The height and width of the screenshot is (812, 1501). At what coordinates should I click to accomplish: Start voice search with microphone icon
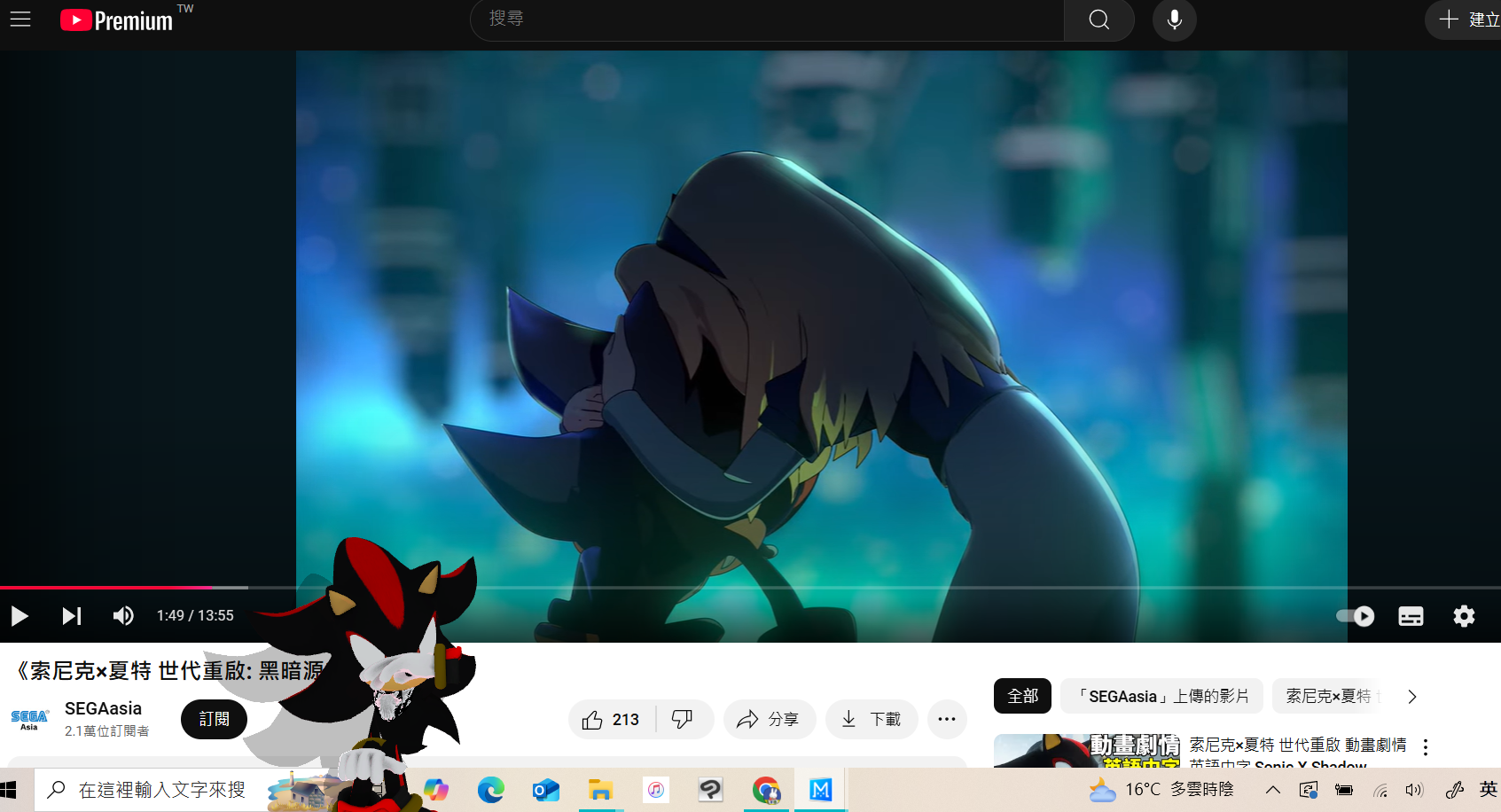point(1175,20)
